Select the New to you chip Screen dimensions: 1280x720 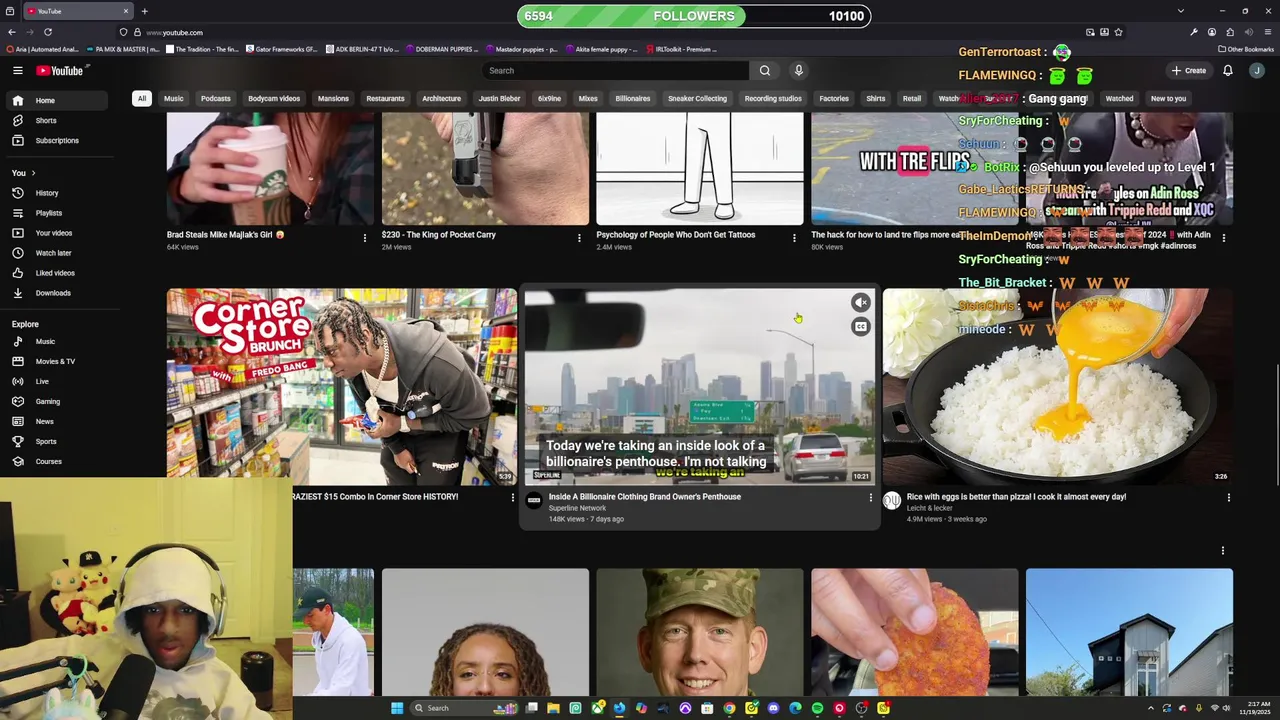click(1168, 99)
